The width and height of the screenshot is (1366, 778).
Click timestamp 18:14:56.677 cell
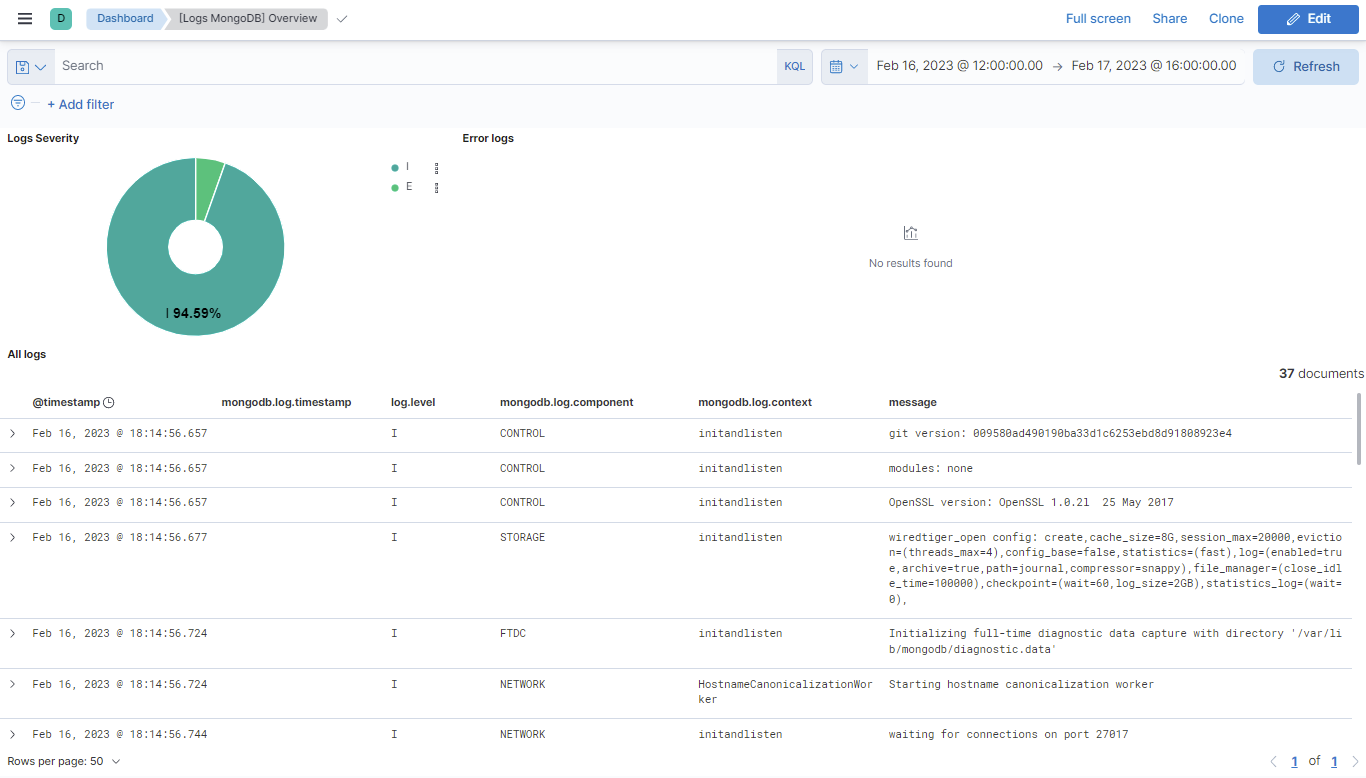120,537
